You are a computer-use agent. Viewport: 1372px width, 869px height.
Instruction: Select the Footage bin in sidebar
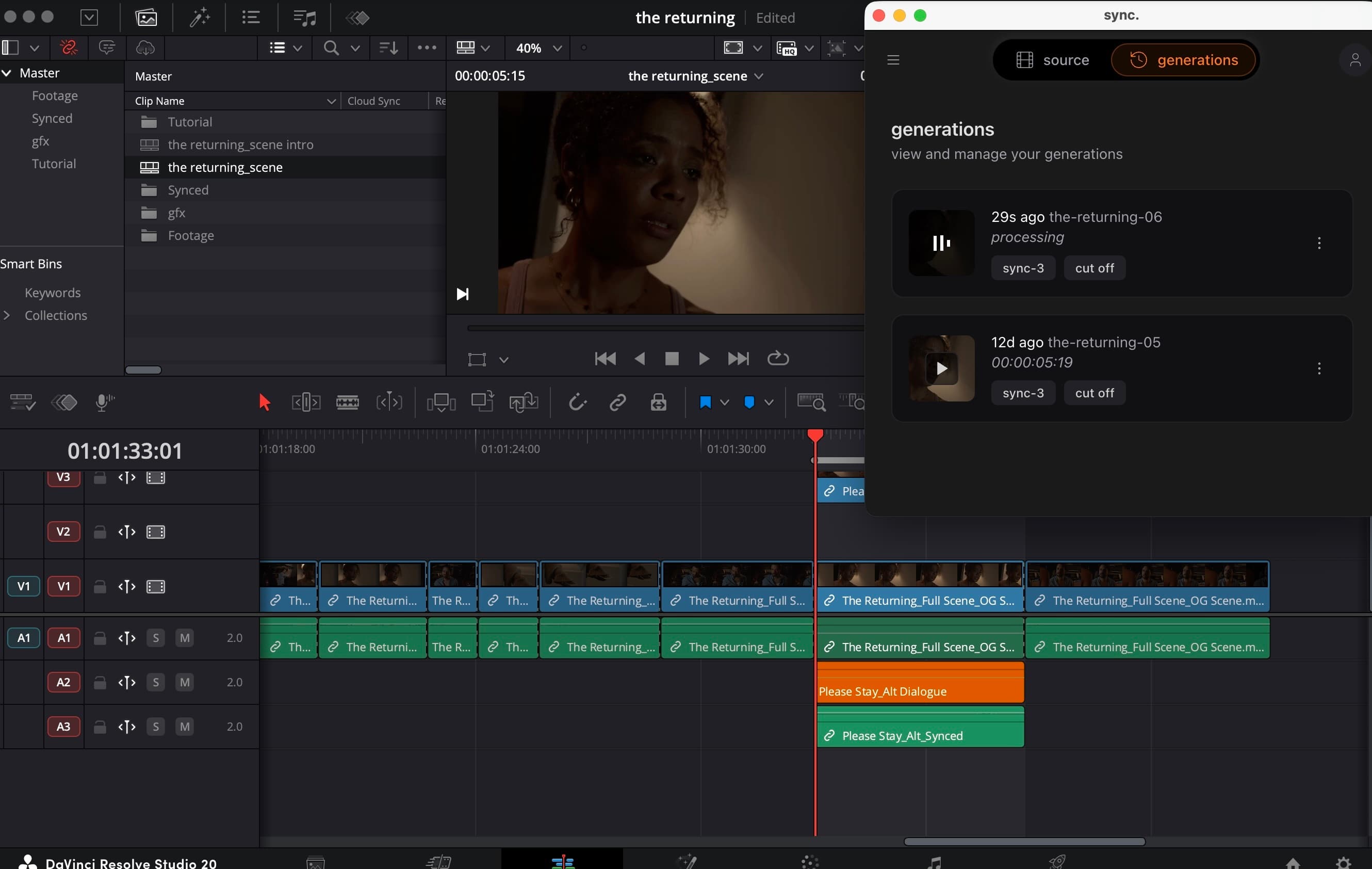click(x=55, y=96)
